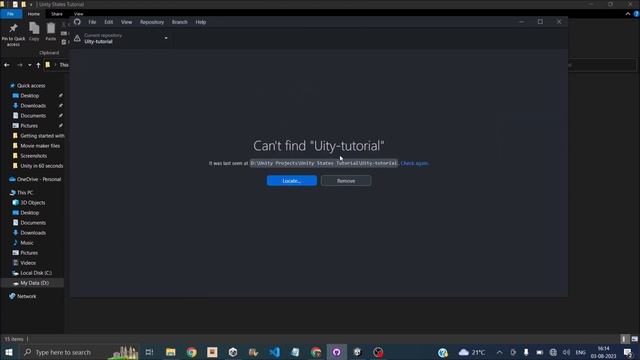Switch to the View tab in File Explorer

tap(78, 14)
